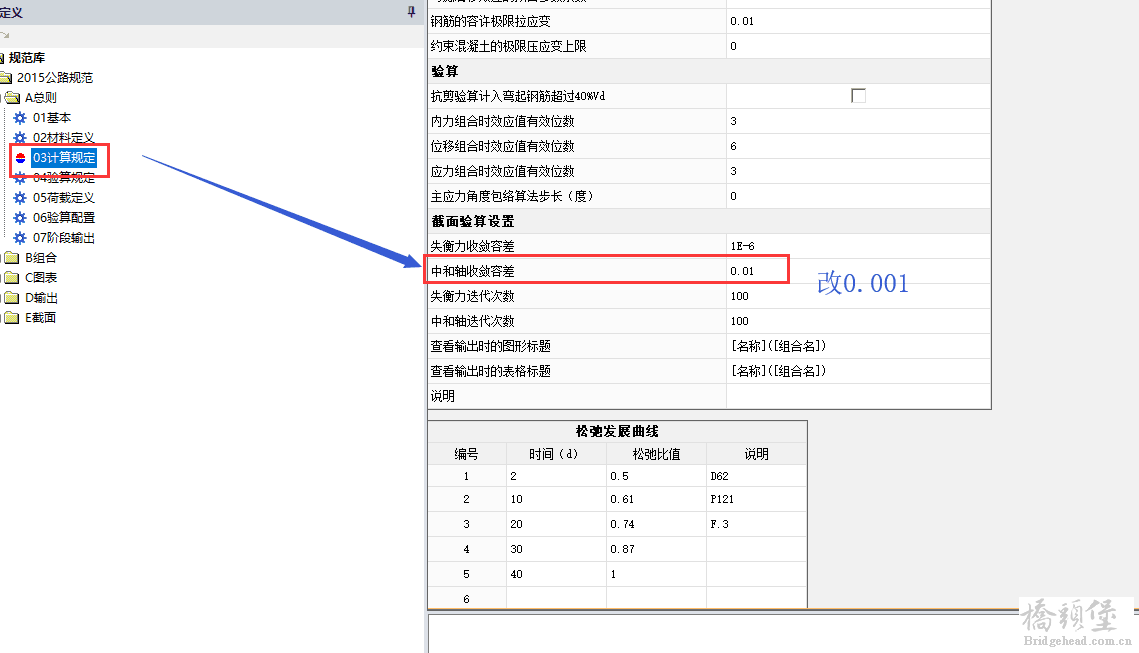The image size is (1139, 653).
Task: Click gear icon beside 07阶段输出
Action: point(20,238)
